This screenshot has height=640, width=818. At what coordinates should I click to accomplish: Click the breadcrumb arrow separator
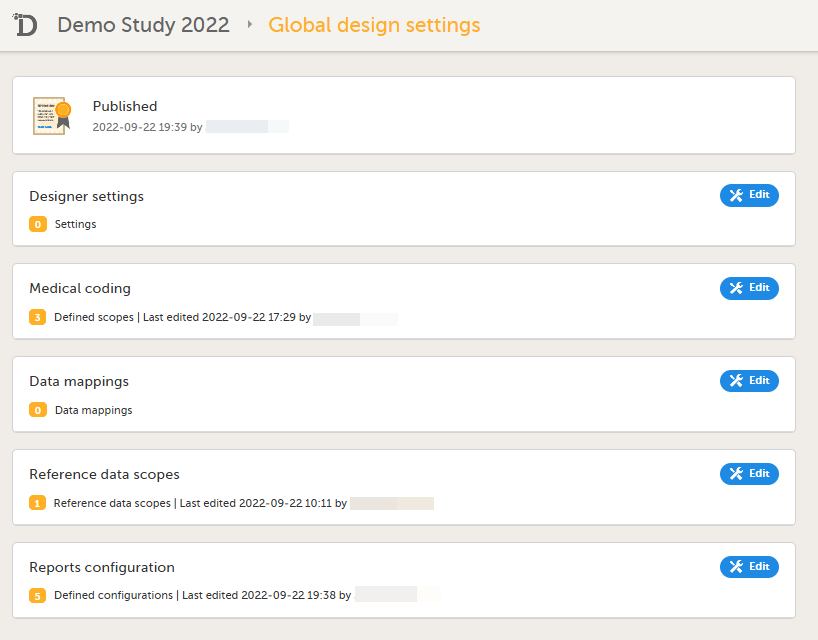(x=249, y=25)
